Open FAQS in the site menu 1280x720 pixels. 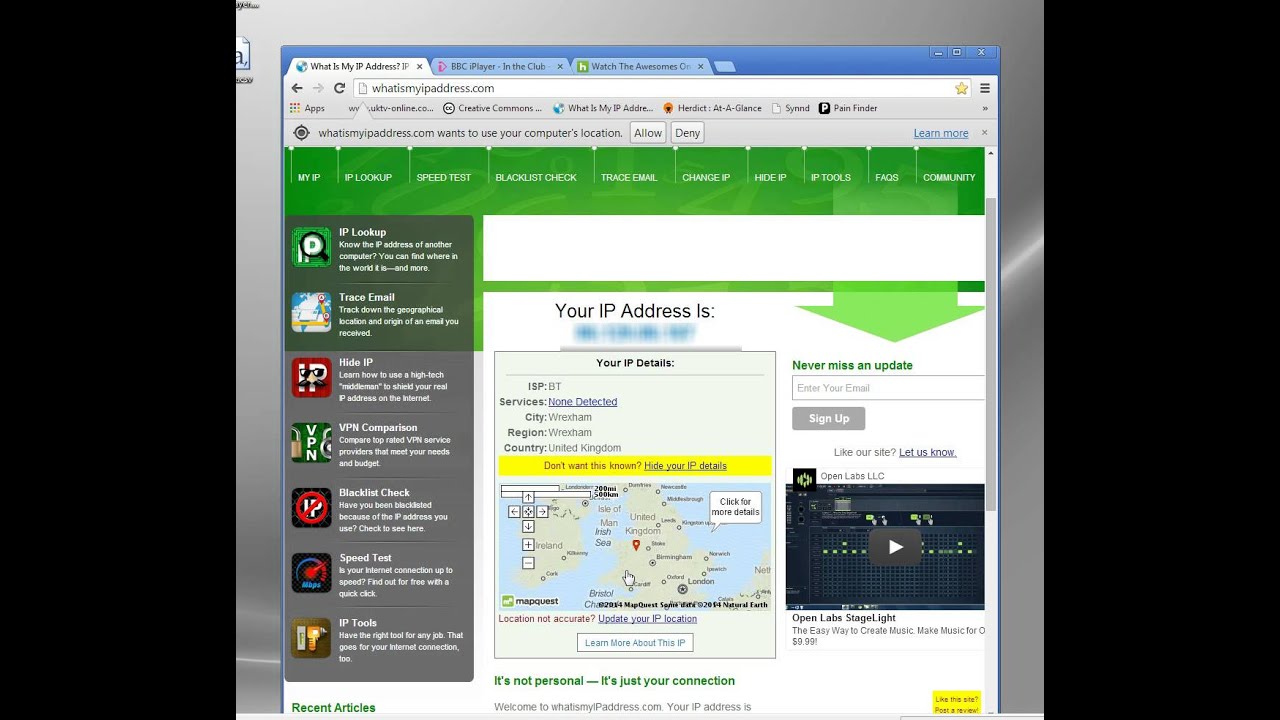click(x=887, y=178)
